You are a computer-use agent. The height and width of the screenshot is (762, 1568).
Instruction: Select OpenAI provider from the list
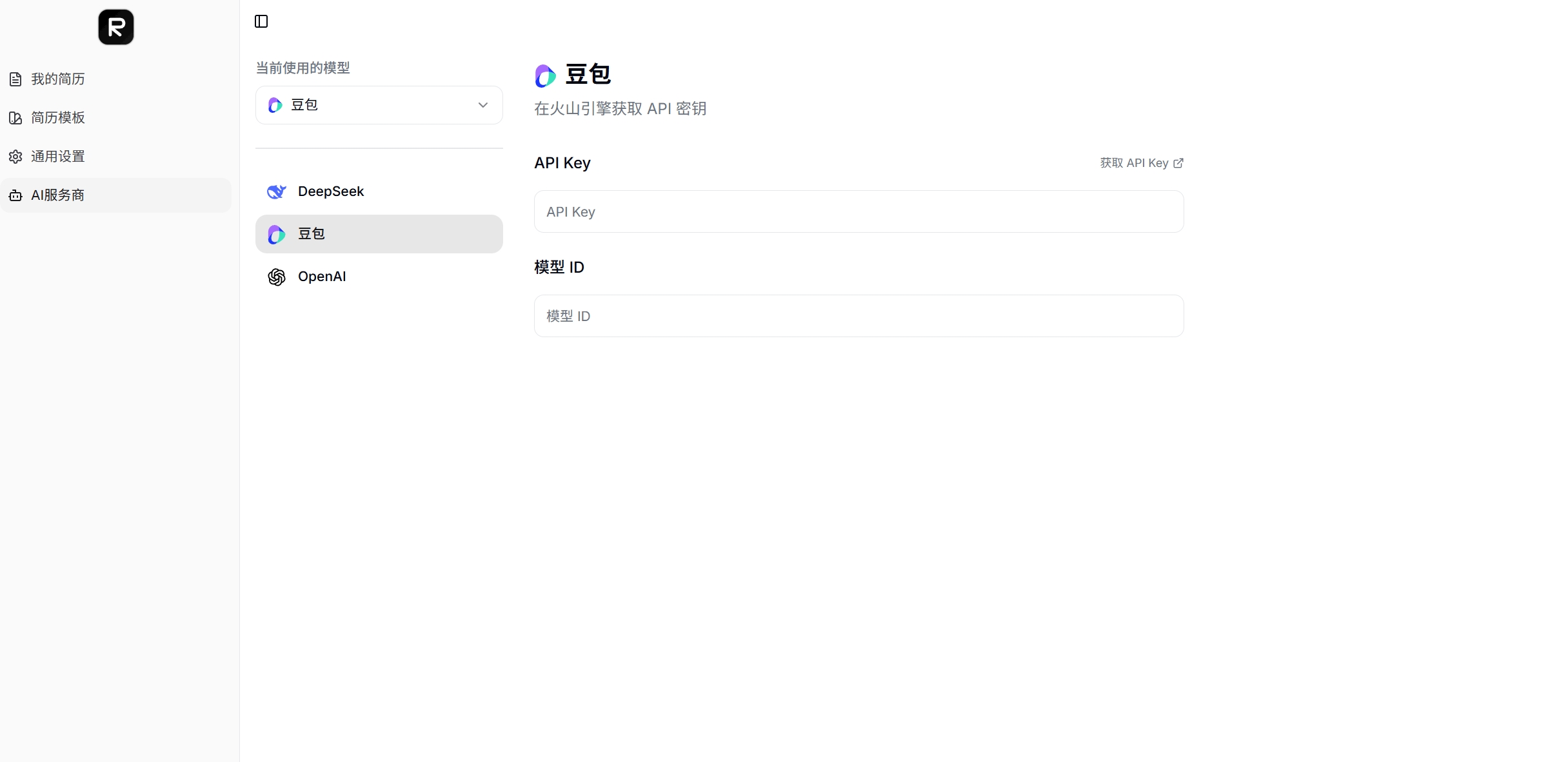(379, 277)
